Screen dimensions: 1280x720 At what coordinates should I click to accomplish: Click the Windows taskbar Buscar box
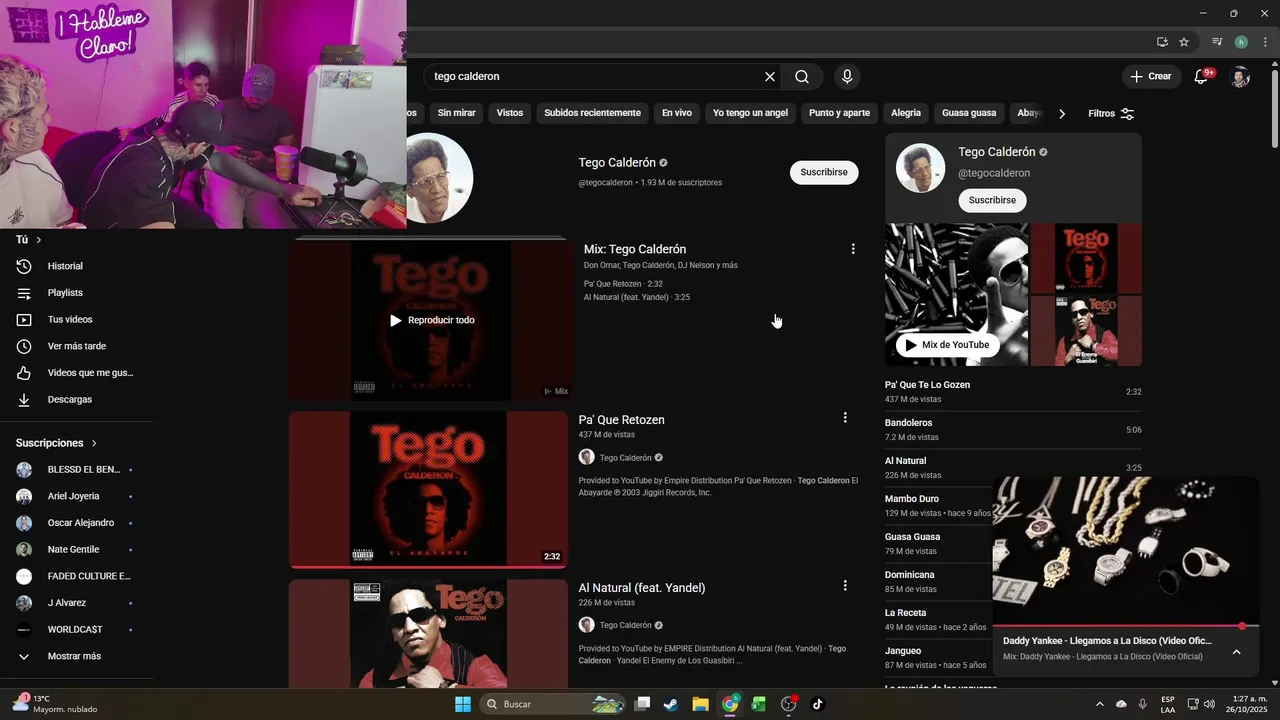pyautogui.click(x=552, y=704)
